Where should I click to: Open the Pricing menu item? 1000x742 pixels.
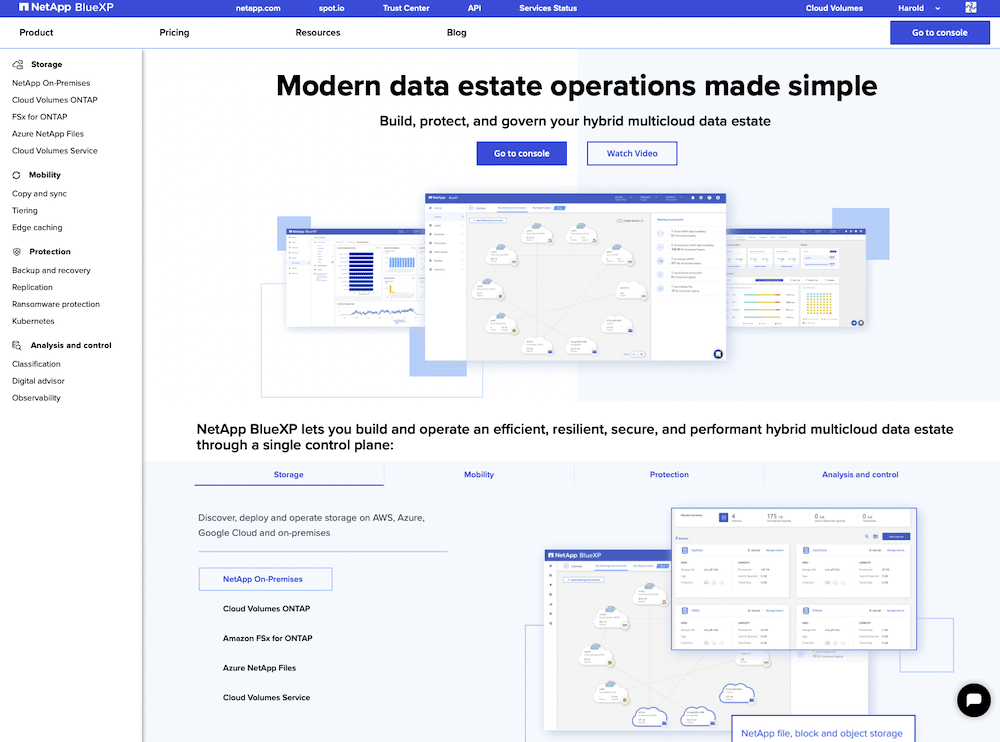[174, 33]
